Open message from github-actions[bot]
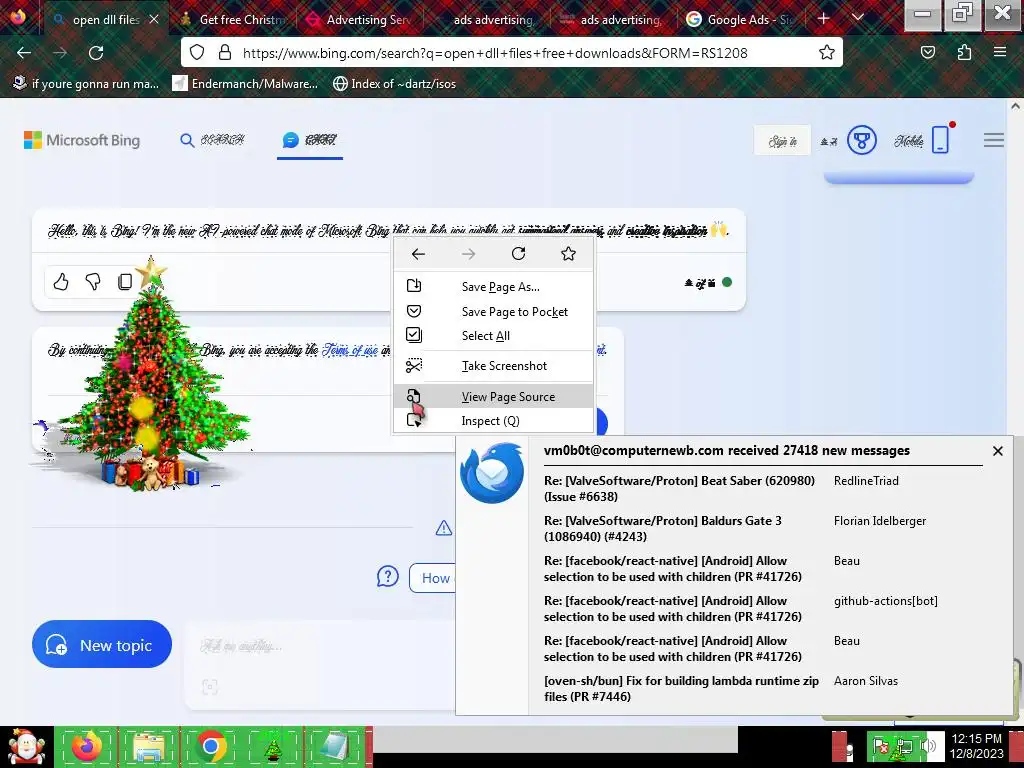1024x768 pixels. pos(886,601)
